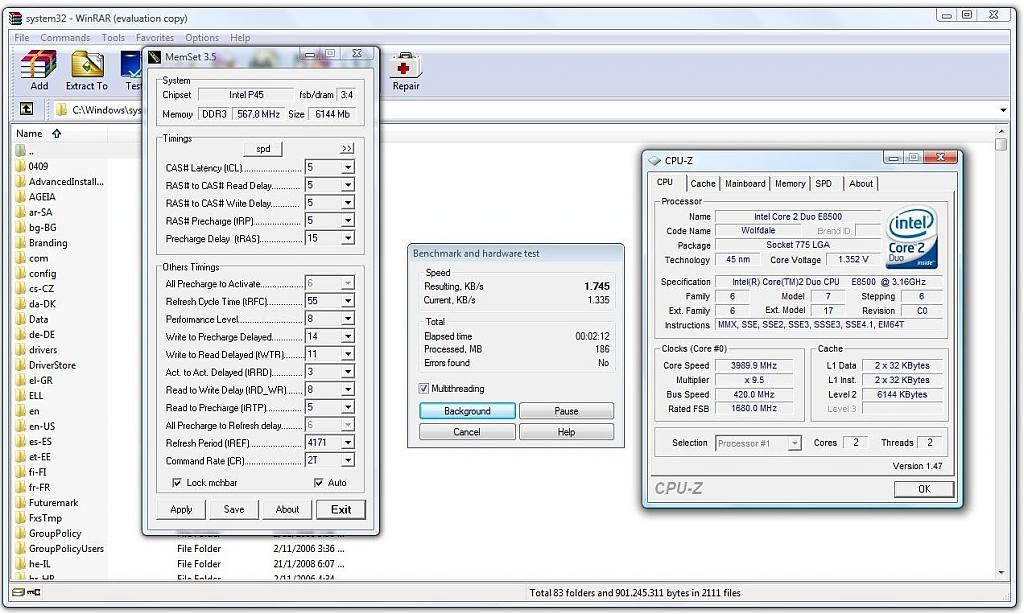1024x614 pixels.
Task: Click the Cancel button in benchmark dialog
Action: [x=467, y=432]
